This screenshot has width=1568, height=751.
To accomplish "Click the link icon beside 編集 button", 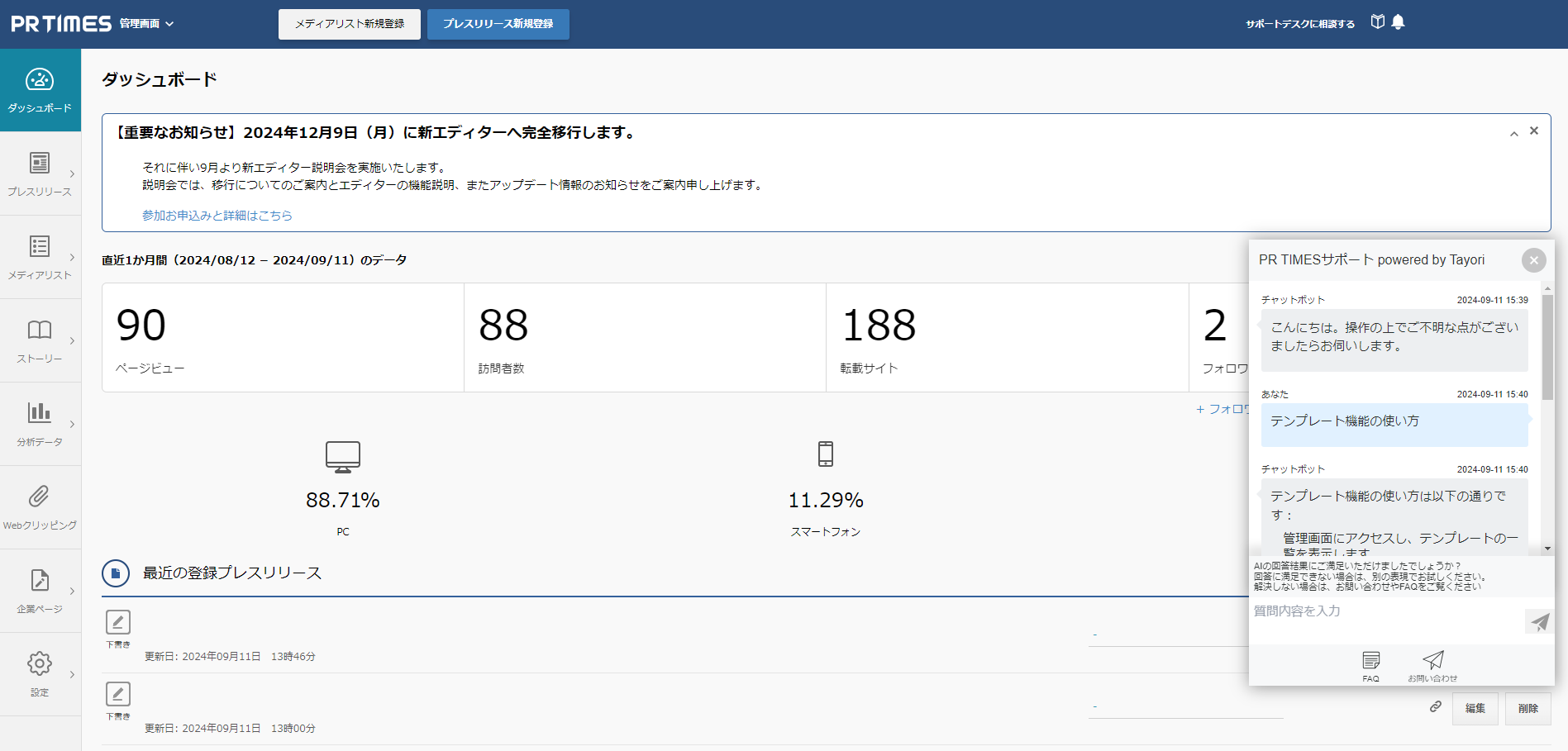I will pos(1436,707).
